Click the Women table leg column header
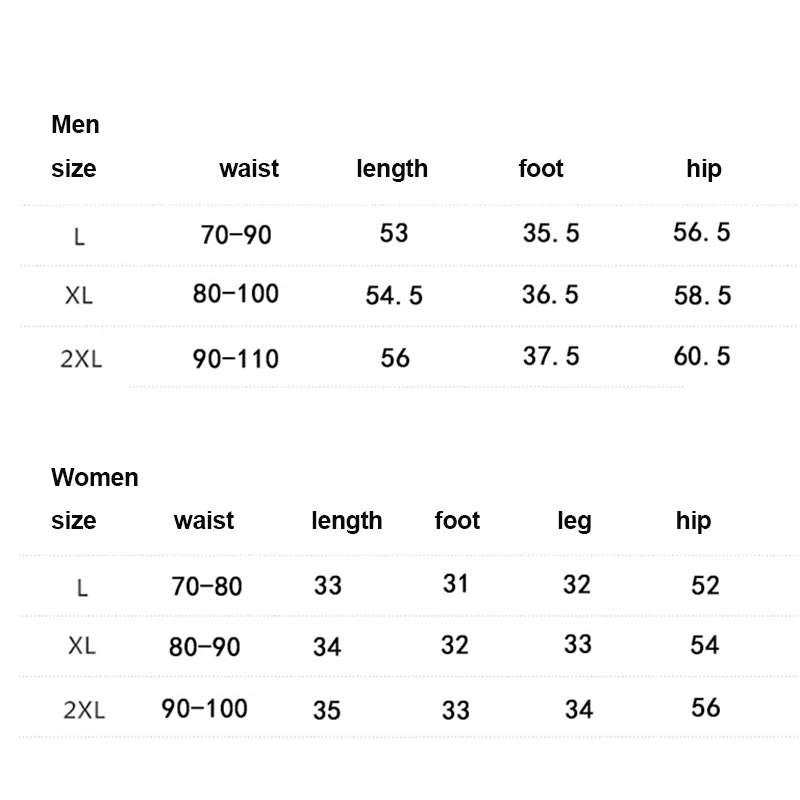 point(574,521)
